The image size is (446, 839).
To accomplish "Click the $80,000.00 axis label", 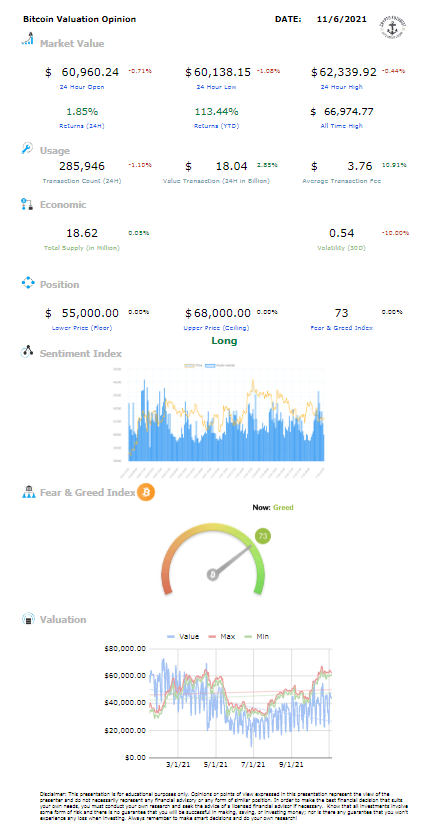I will (126, 649).
